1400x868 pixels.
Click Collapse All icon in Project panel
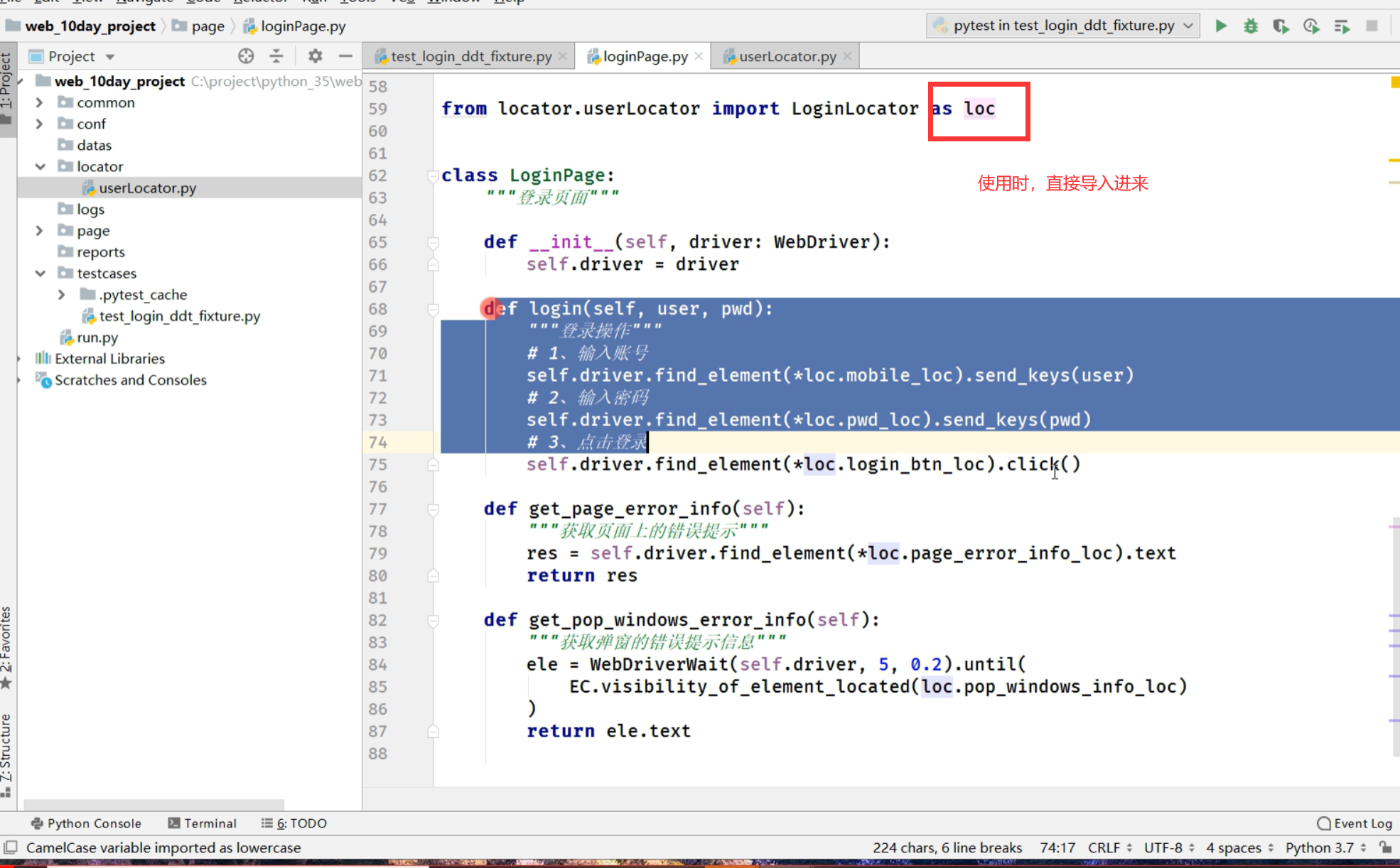click(x=276, y=56)
